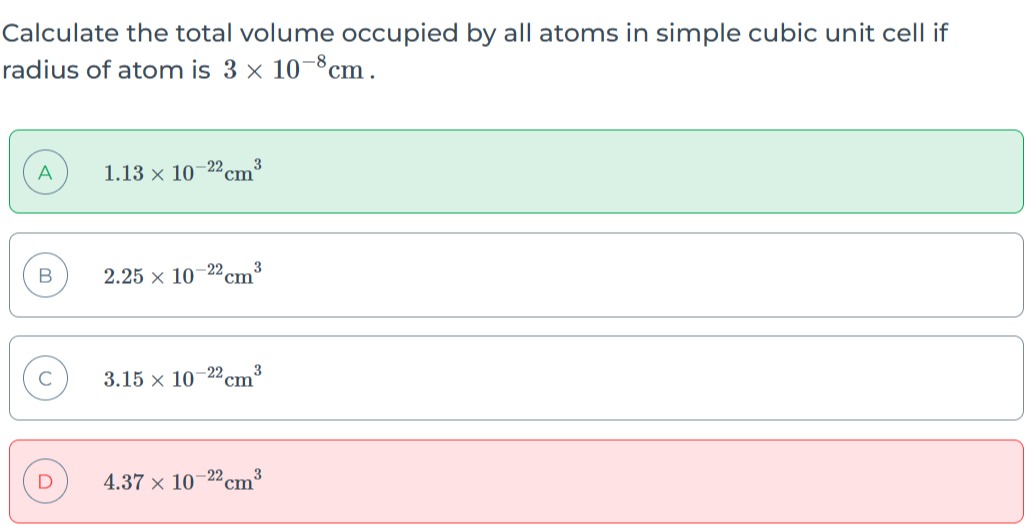Click the question's first line about simple cubic
The height and width of the screenshot is (525, 1031).
click(475, 33)
